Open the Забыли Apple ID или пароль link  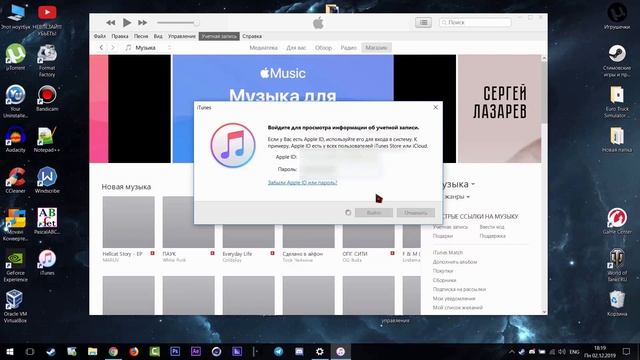click(302, 182)
